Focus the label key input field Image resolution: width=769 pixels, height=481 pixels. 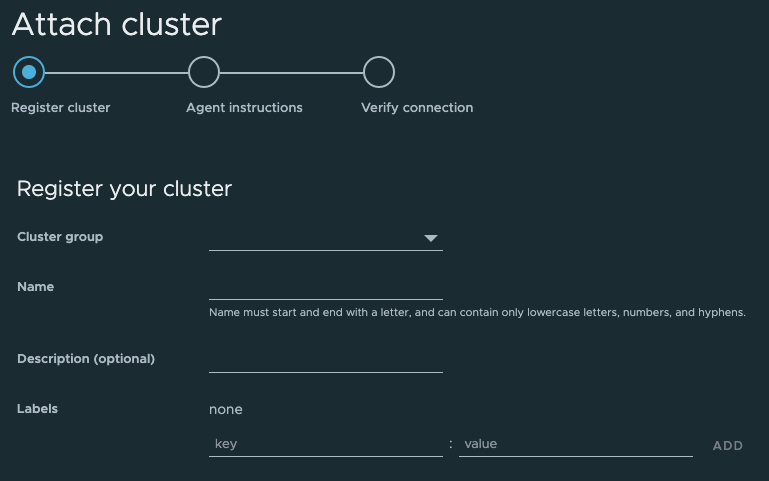pyautogui.click(x=325, y=444)
